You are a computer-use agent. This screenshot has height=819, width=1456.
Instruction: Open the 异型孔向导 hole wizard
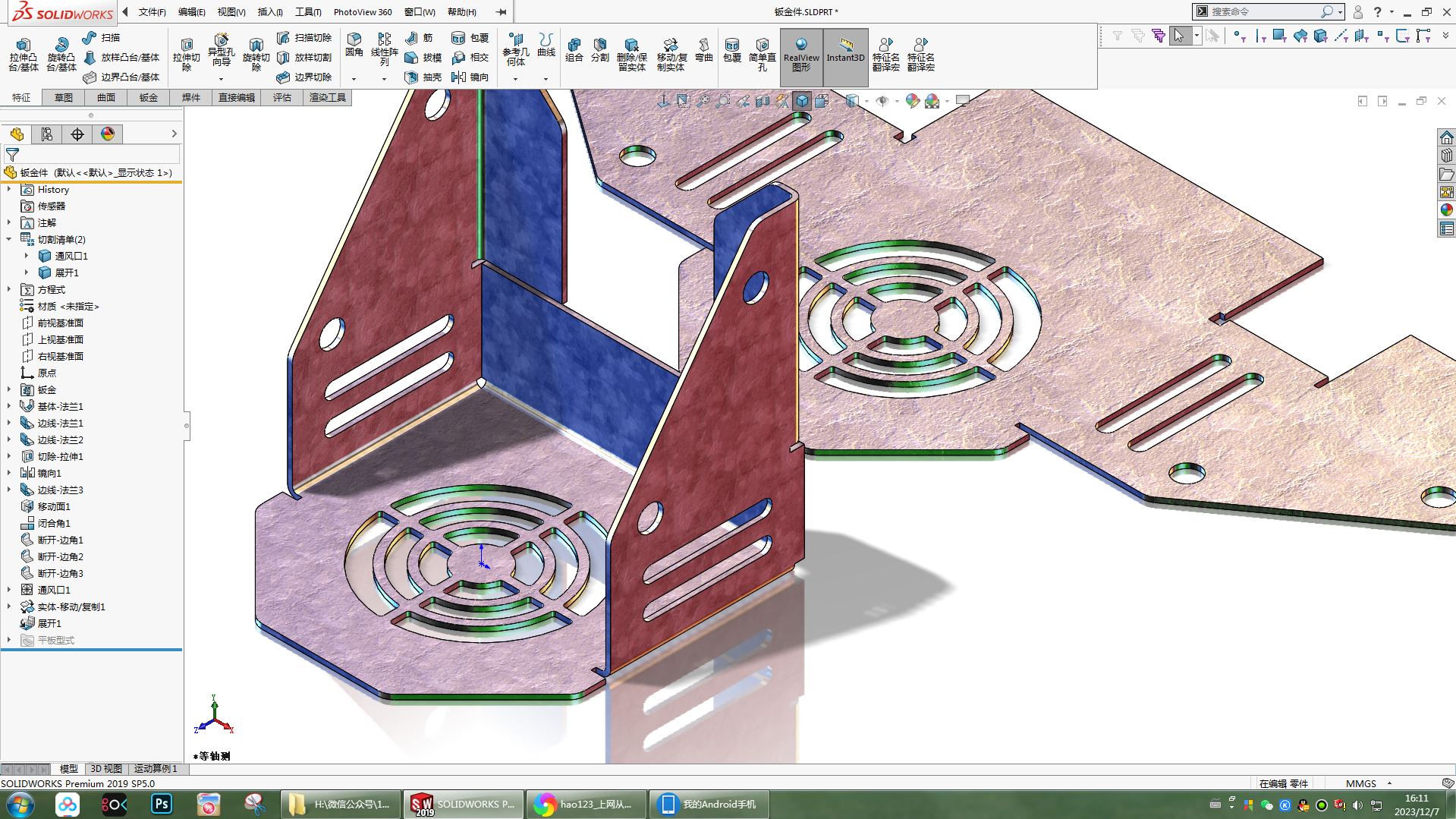click(x=221, y=50)
